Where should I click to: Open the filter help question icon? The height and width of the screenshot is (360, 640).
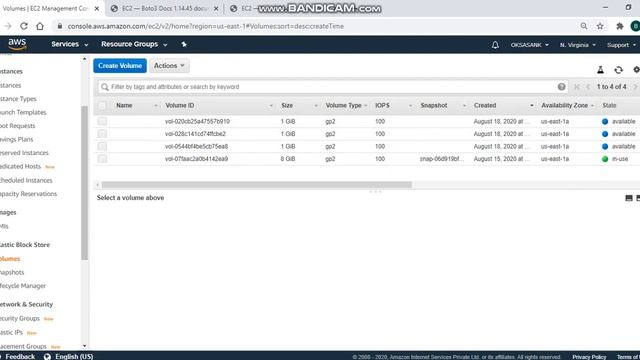pos(562,87)
